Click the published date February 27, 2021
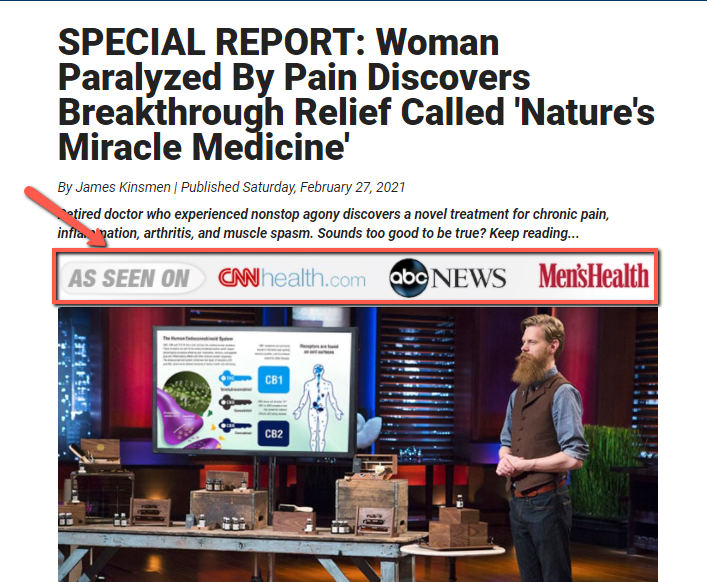The image size is (707, 582). pos(353,187)
